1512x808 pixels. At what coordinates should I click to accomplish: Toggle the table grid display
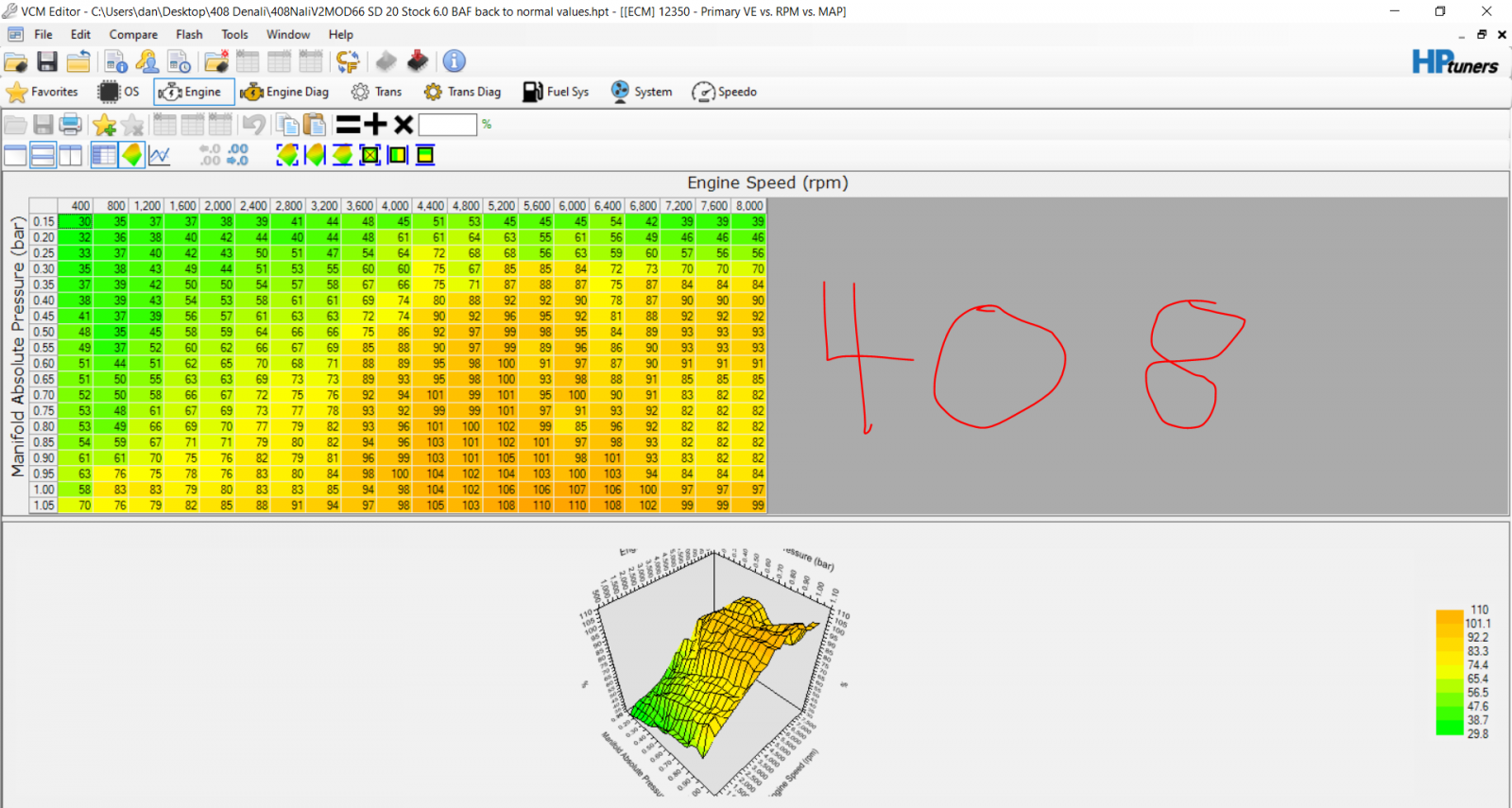point(104,155)
